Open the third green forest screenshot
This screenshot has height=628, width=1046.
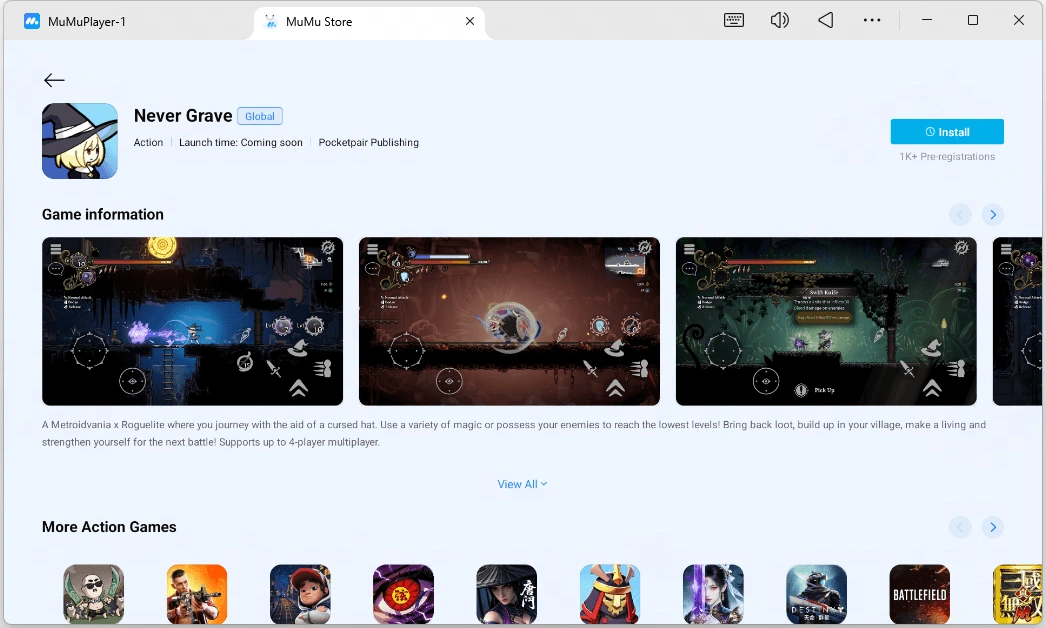(826, 321)
